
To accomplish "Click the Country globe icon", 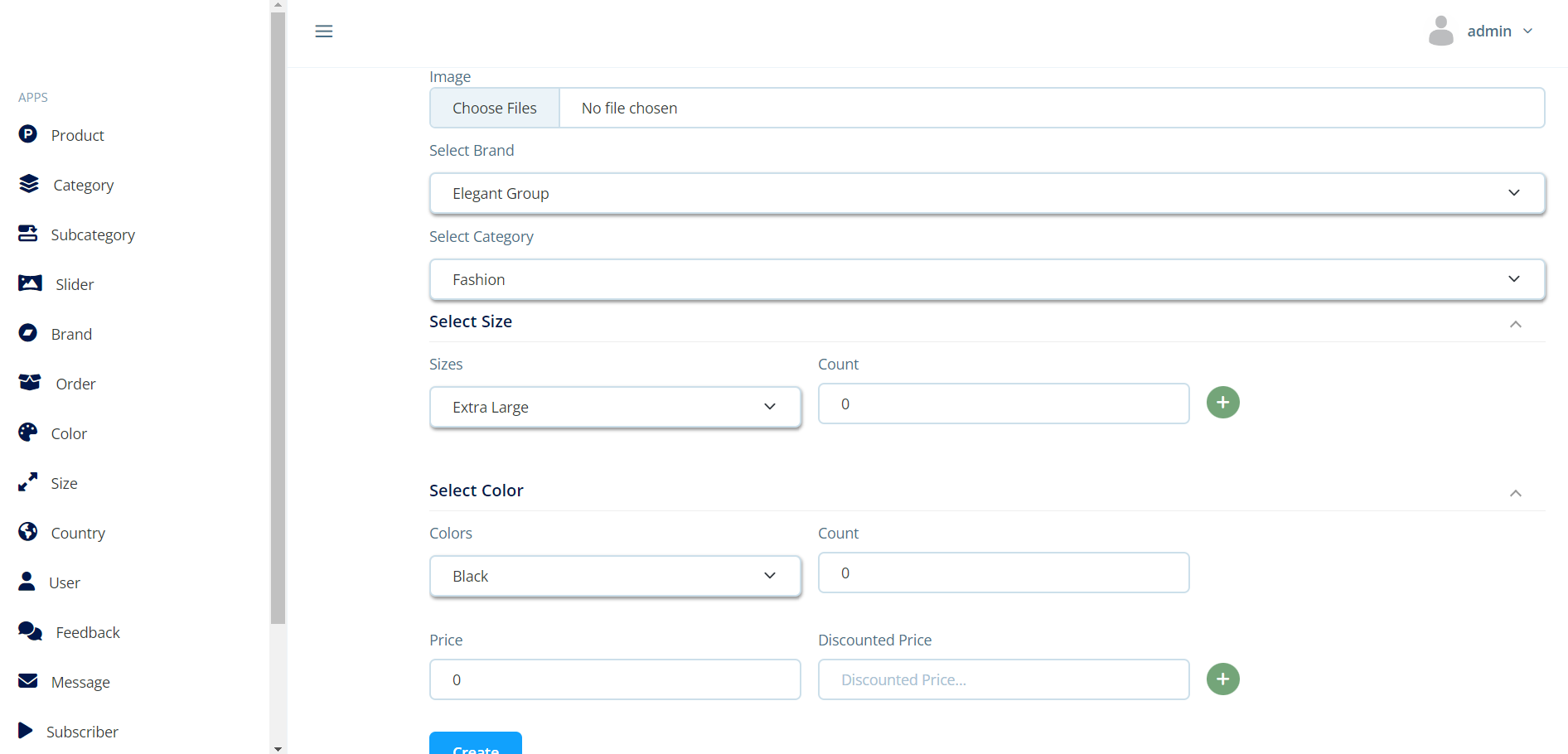I will click(x=28, y=532).
